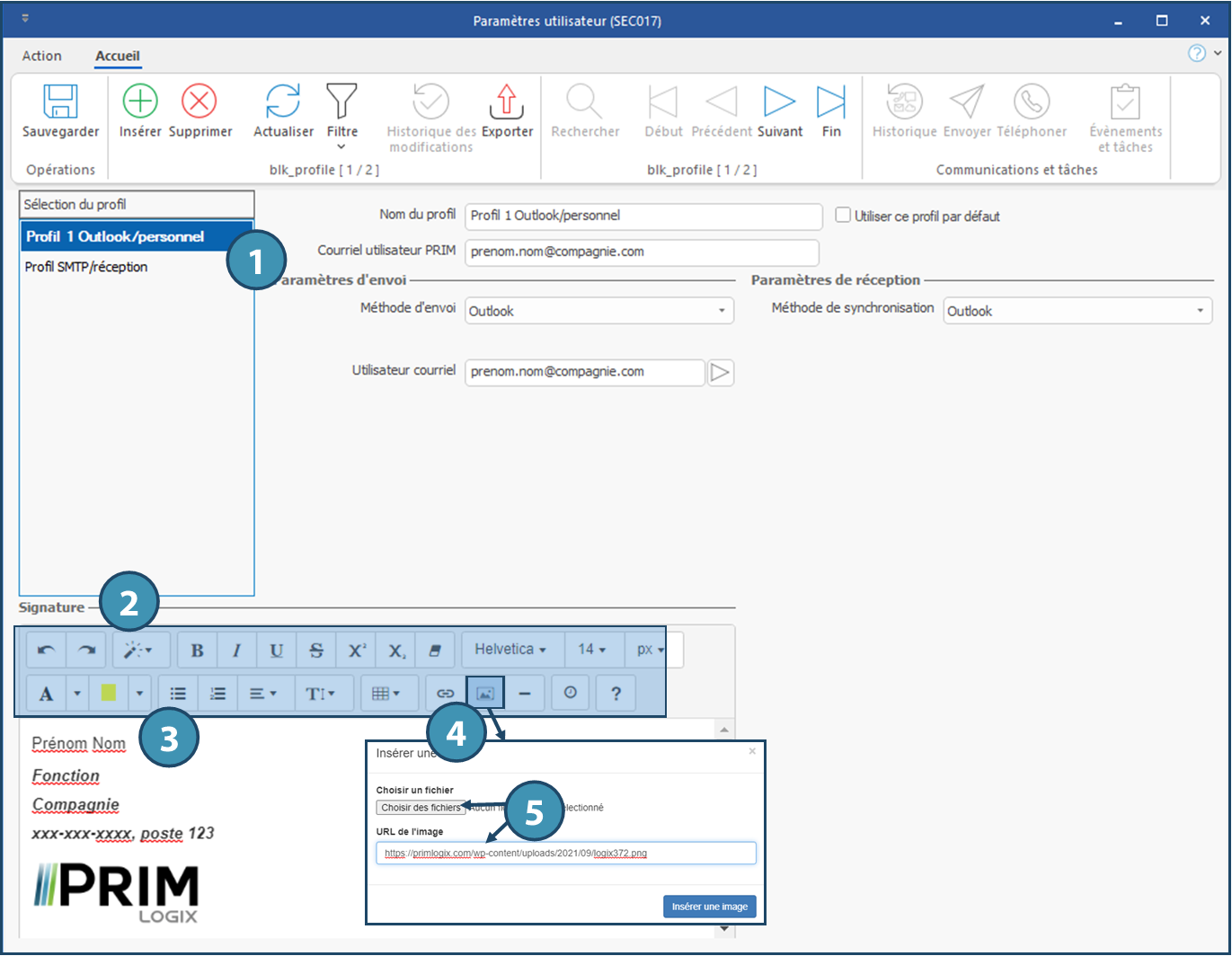The image size is (1232, 956).
Task: Open the Méthode de synchronisation dropdown
Action: (1077, 311)
